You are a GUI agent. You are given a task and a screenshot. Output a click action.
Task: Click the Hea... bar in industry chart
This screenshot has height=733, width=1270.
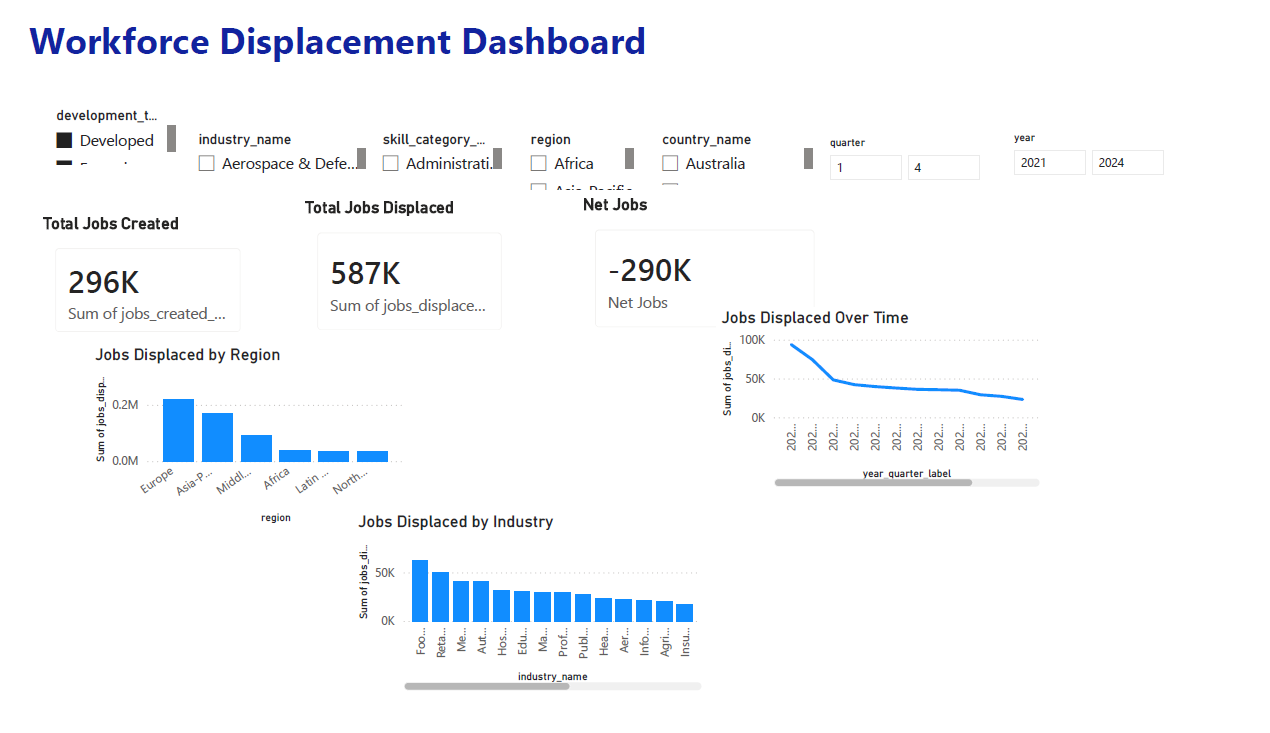(x=603, y=610)
